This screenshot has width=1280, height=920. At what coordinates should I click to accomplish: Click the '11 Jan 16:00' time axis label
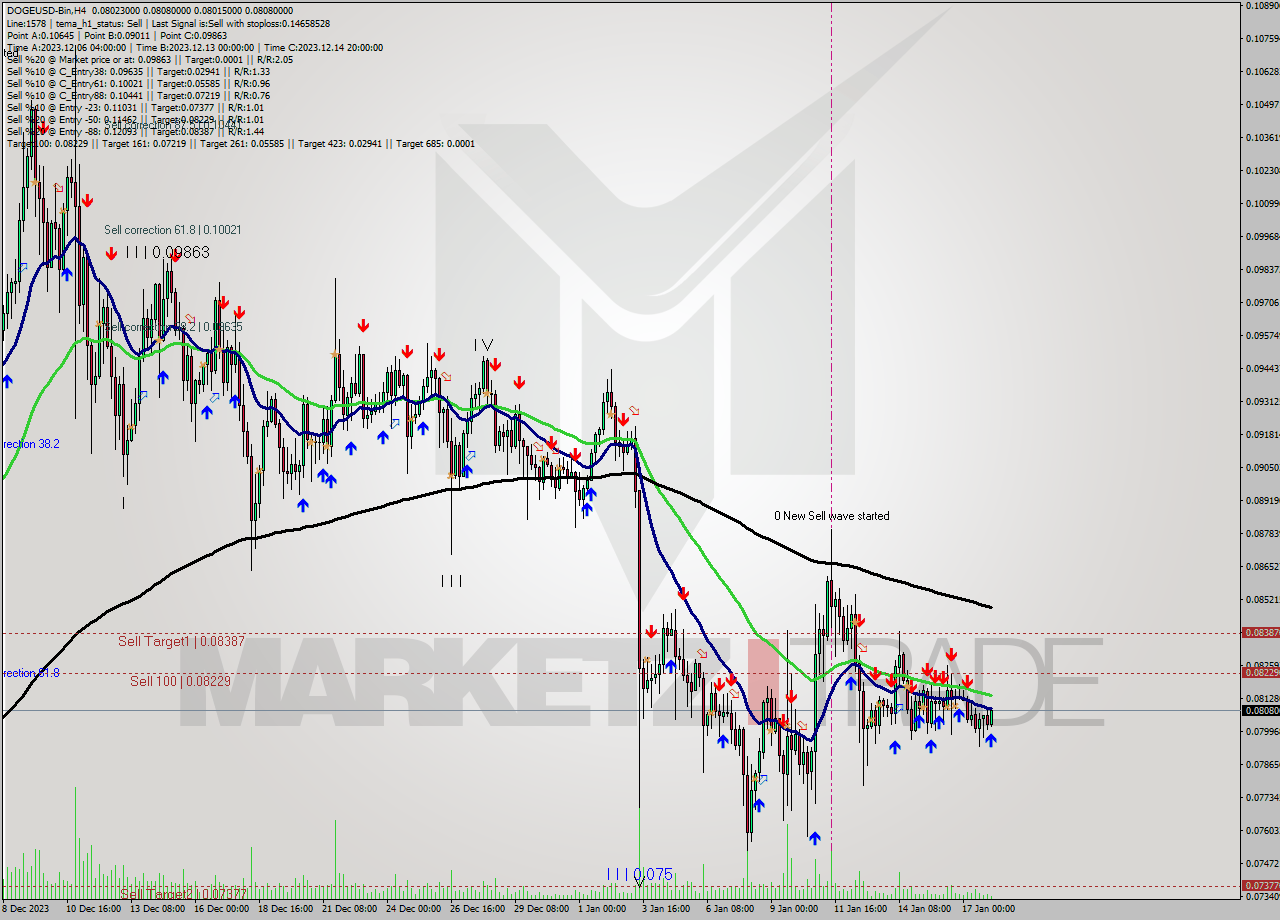pyautogui.click(x=860, y=909)
